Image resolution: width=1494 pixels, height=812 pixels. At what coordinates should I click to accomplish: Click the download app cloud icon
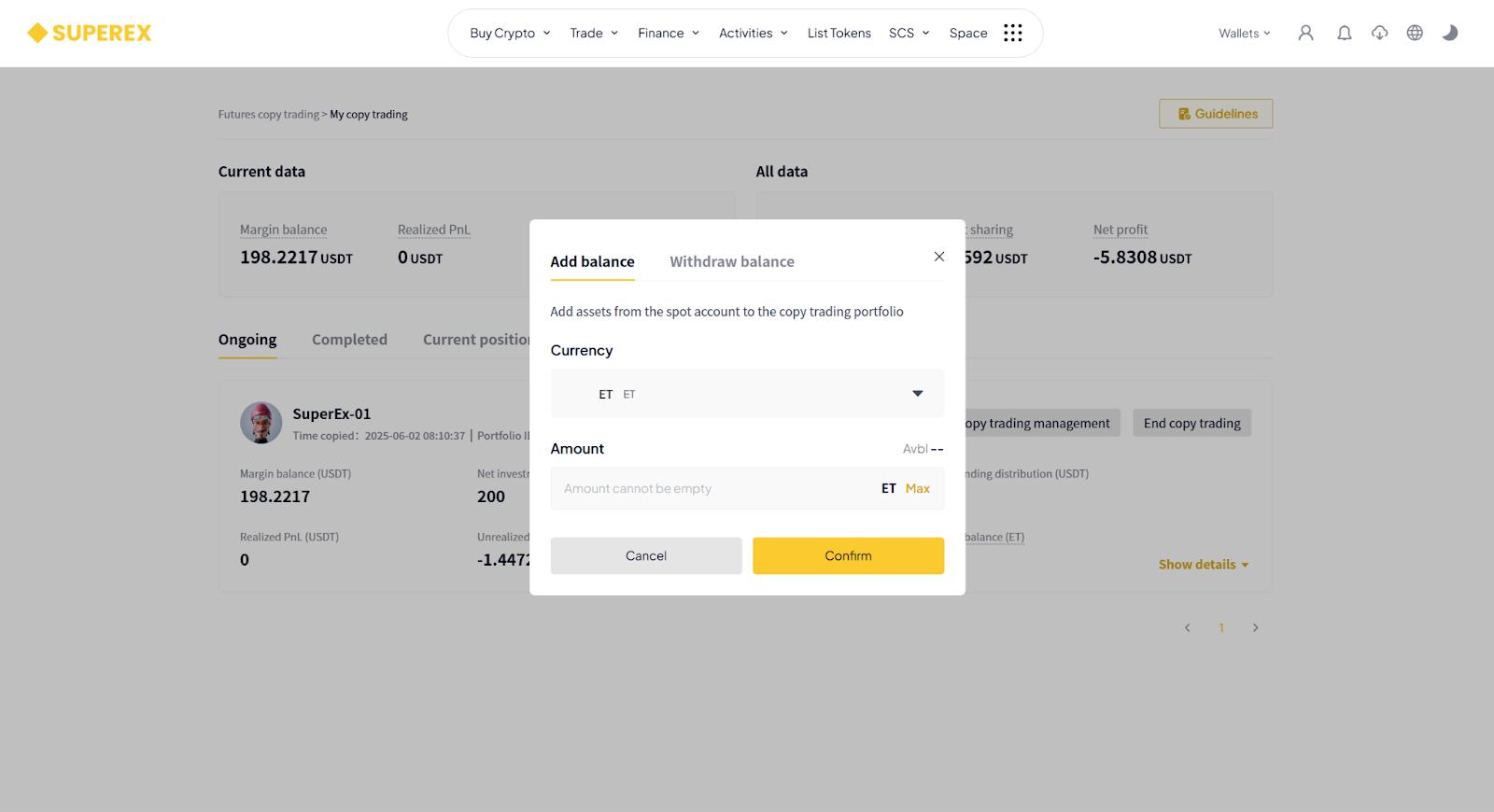[1379, 33]
